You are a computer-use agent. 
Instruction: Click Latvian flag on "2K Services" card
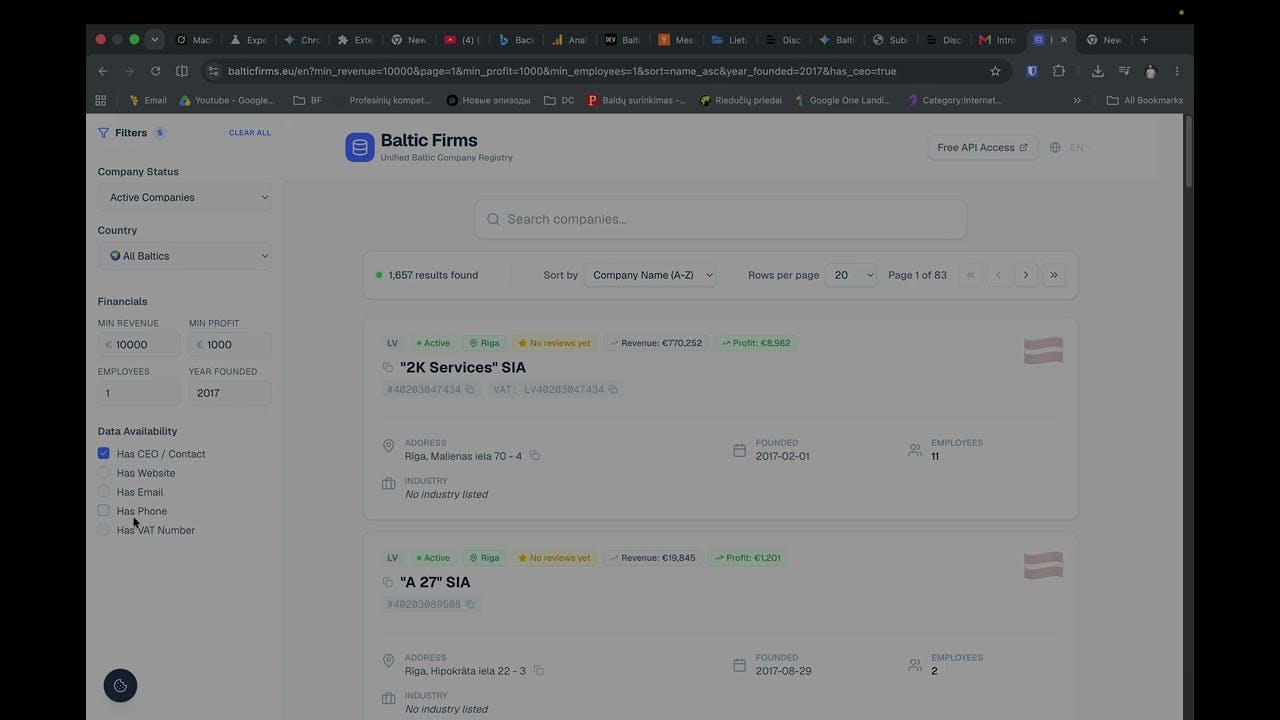[1043, 351]
